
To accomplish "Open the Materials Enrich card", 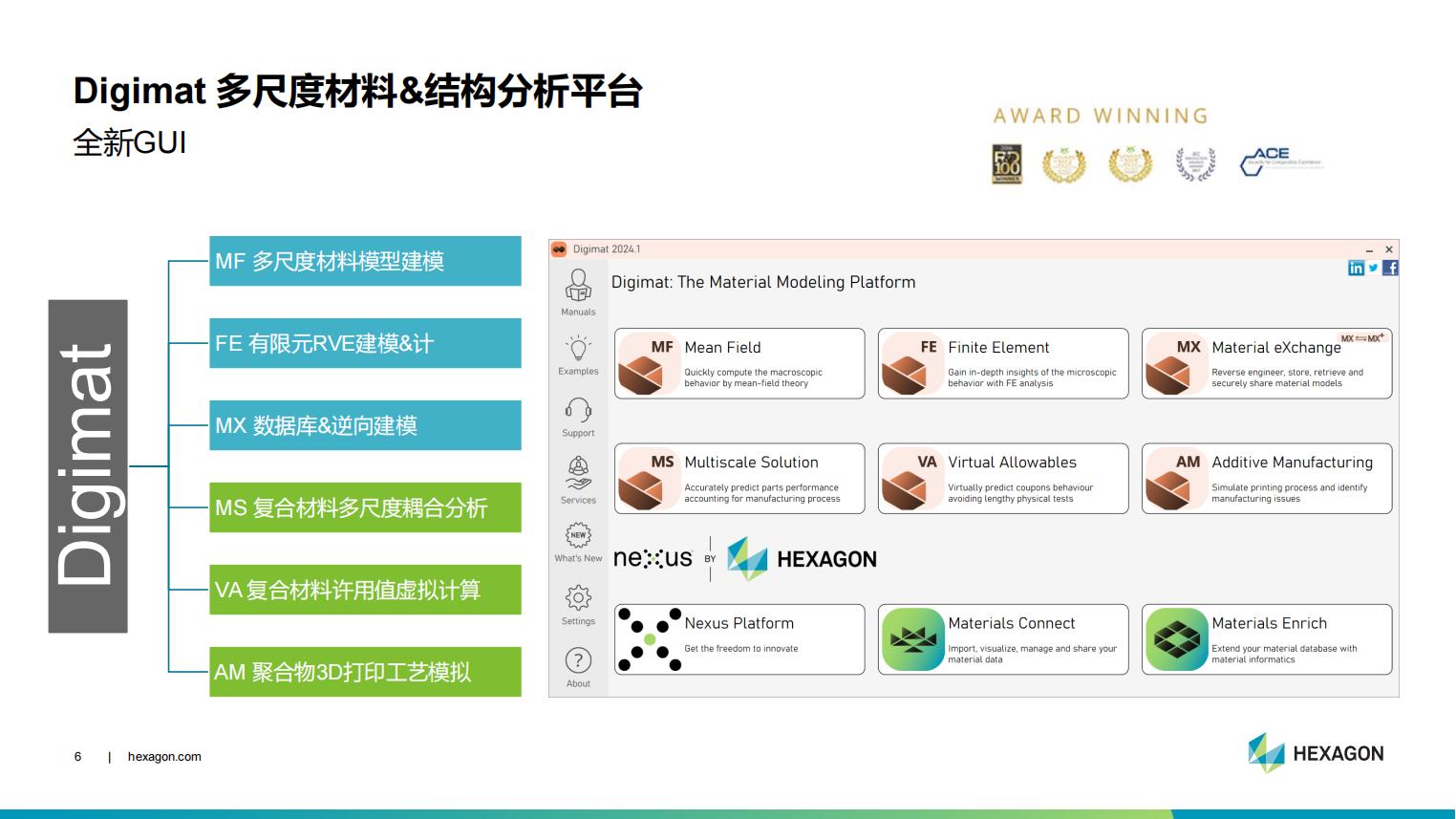I will [x=1267, y=639].
